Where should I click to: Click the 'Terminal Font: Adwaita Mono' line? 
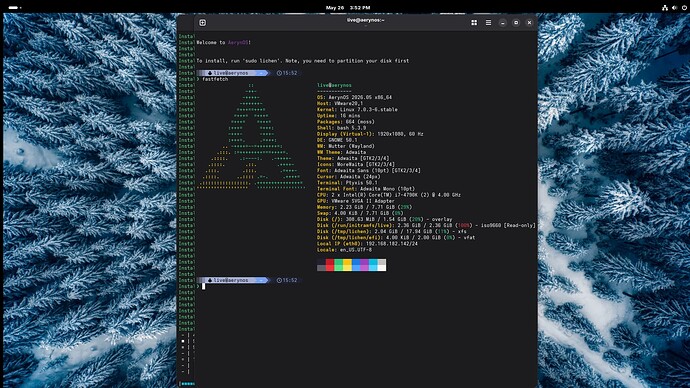pyautogui.click(x=366, y=189)
